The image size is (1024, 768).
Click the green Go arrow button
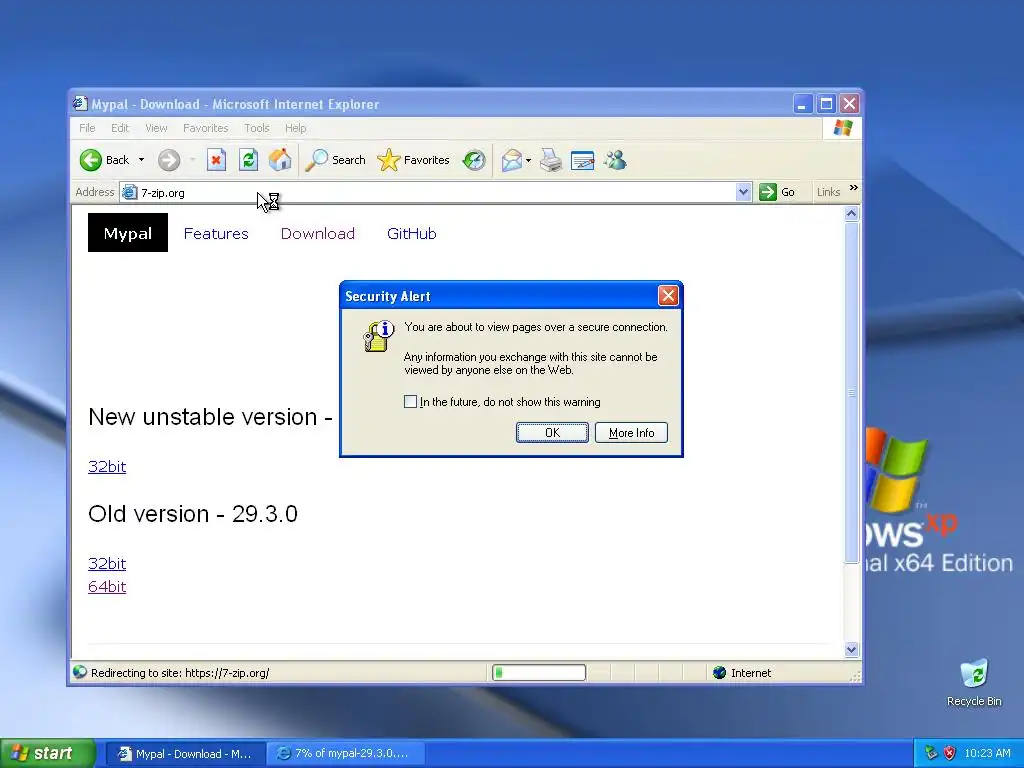(767, 192)
